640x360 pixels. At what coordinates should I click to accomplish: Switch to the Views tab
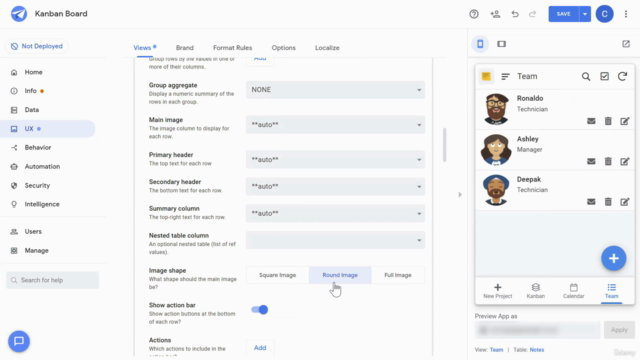pos(142,48)
